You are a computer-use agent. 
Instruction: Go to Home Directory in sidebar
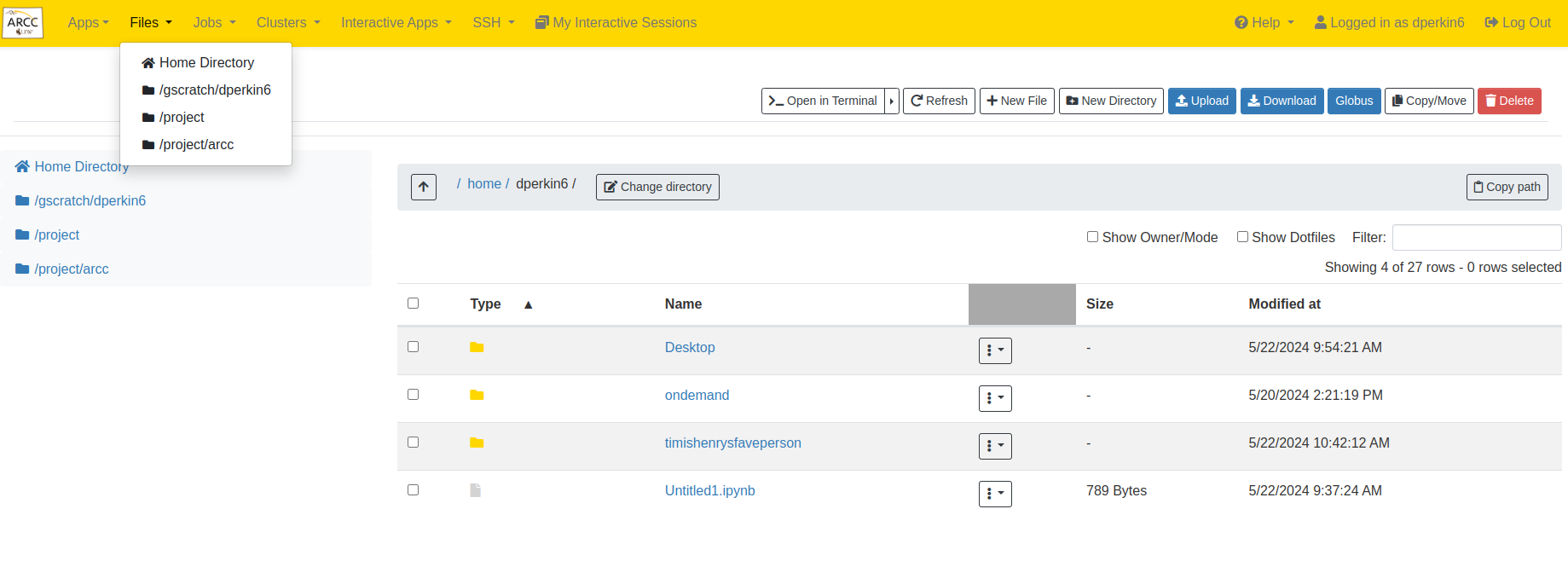(72, 167)
